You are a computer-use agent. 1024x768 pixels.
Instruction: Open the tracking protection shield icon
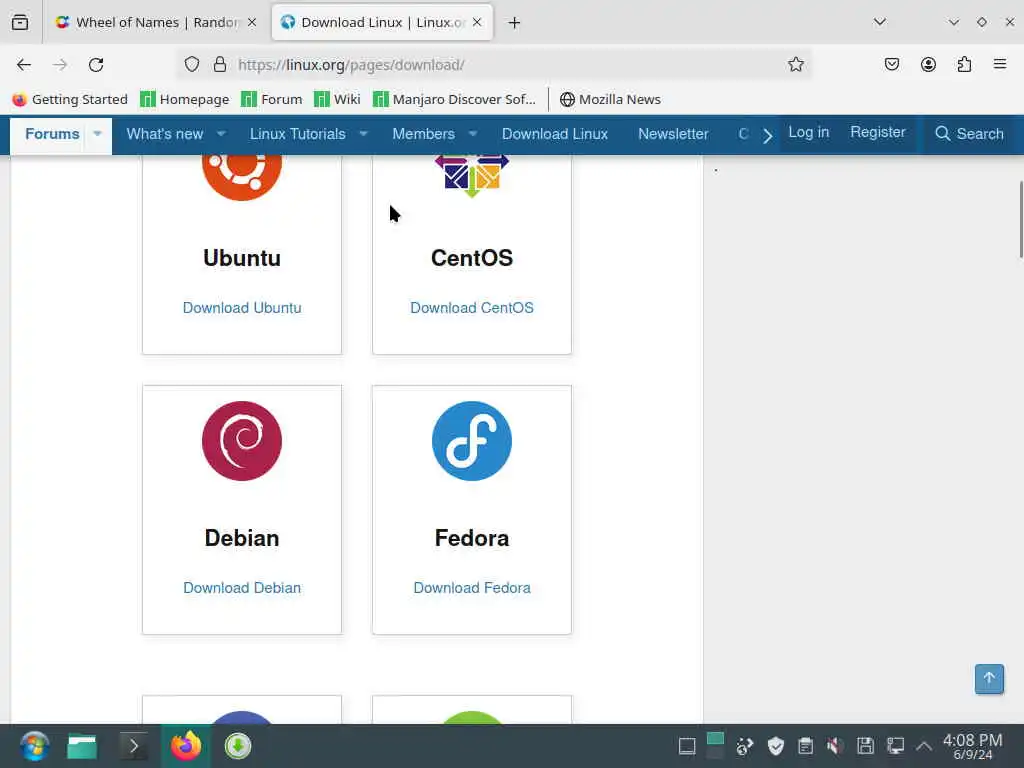pos(191,64)
